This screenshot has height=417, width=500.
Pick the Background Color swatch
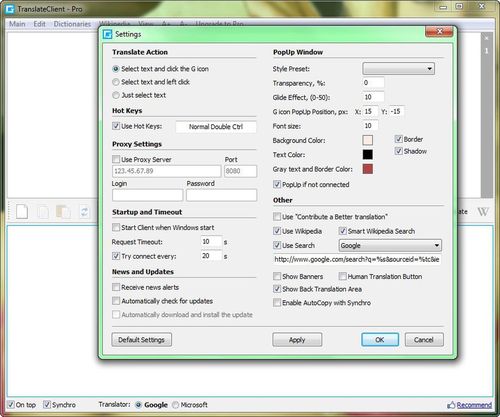coord(368,140)
